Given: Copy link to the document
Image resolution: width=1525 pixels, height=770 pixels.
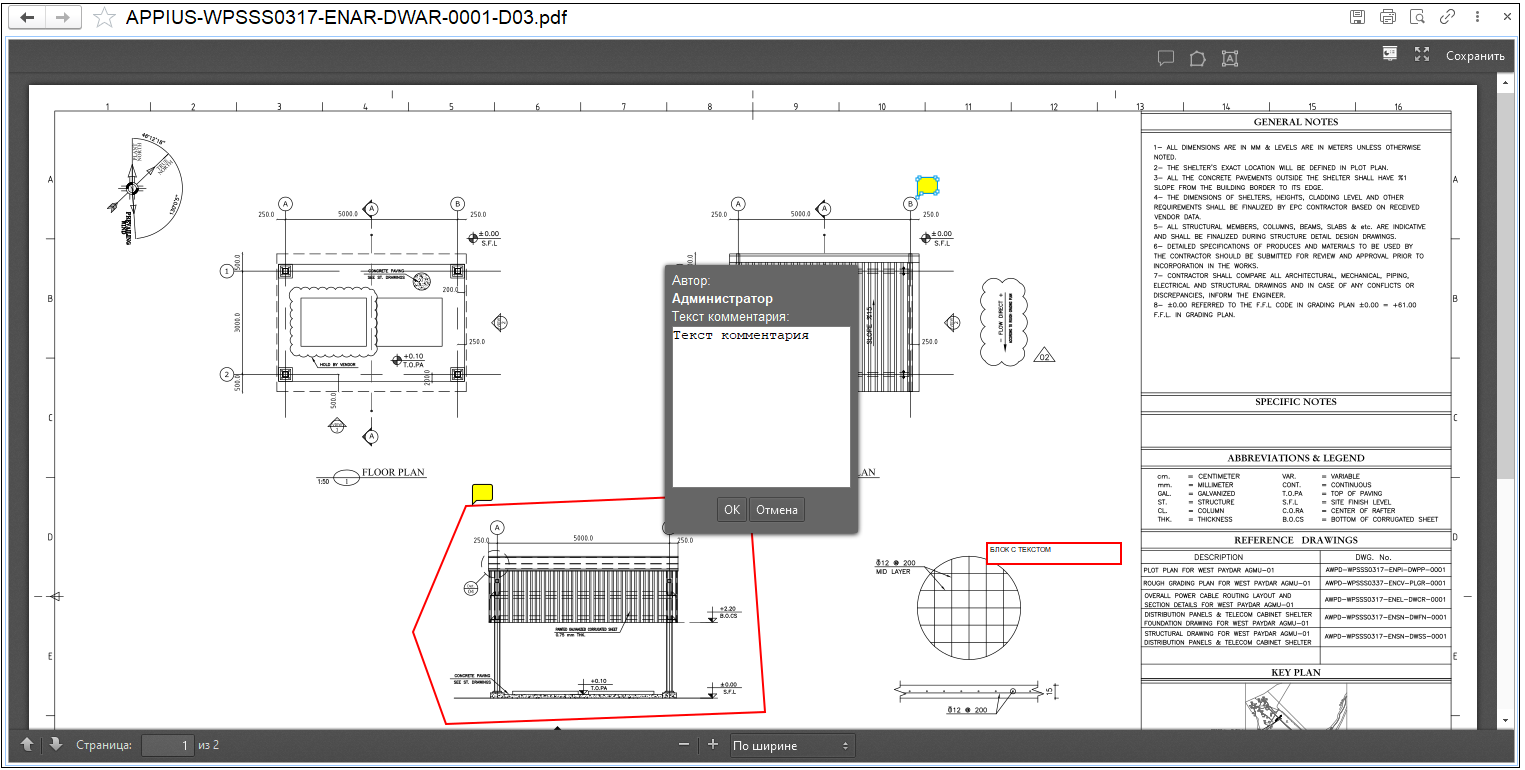Looking at the screenshot, I should [x=1447, y=17].
